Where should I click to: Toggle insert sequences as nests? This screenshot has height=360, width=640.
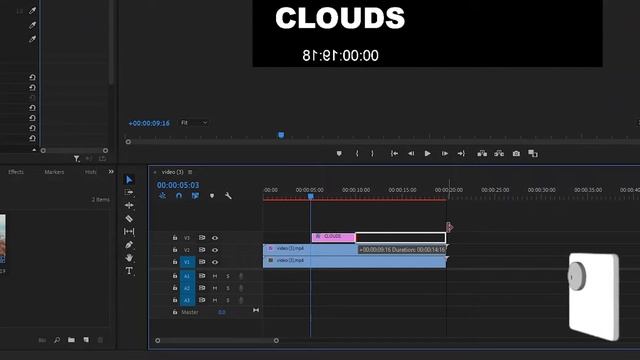click(162, 196)
